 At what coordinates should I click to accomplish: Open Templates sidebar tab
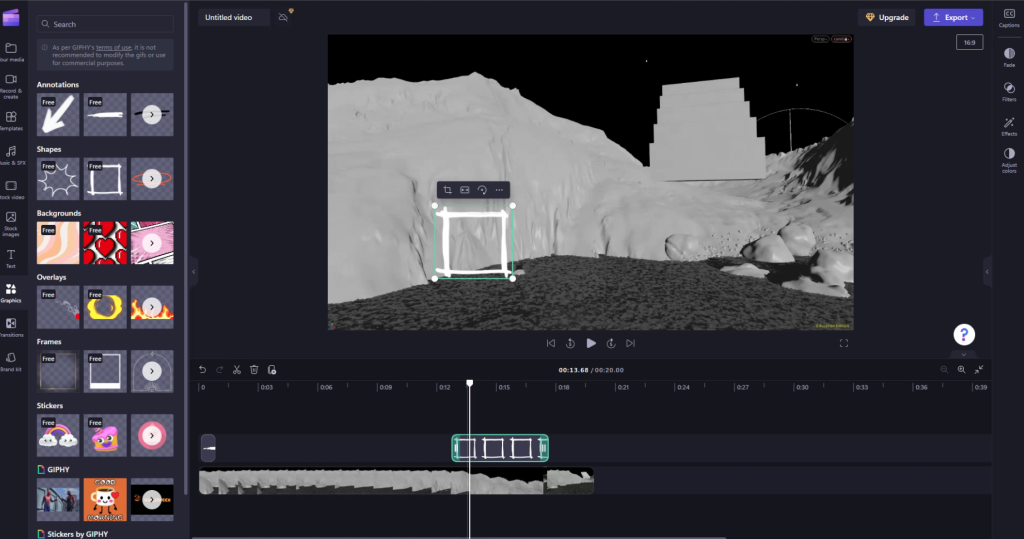11,121
